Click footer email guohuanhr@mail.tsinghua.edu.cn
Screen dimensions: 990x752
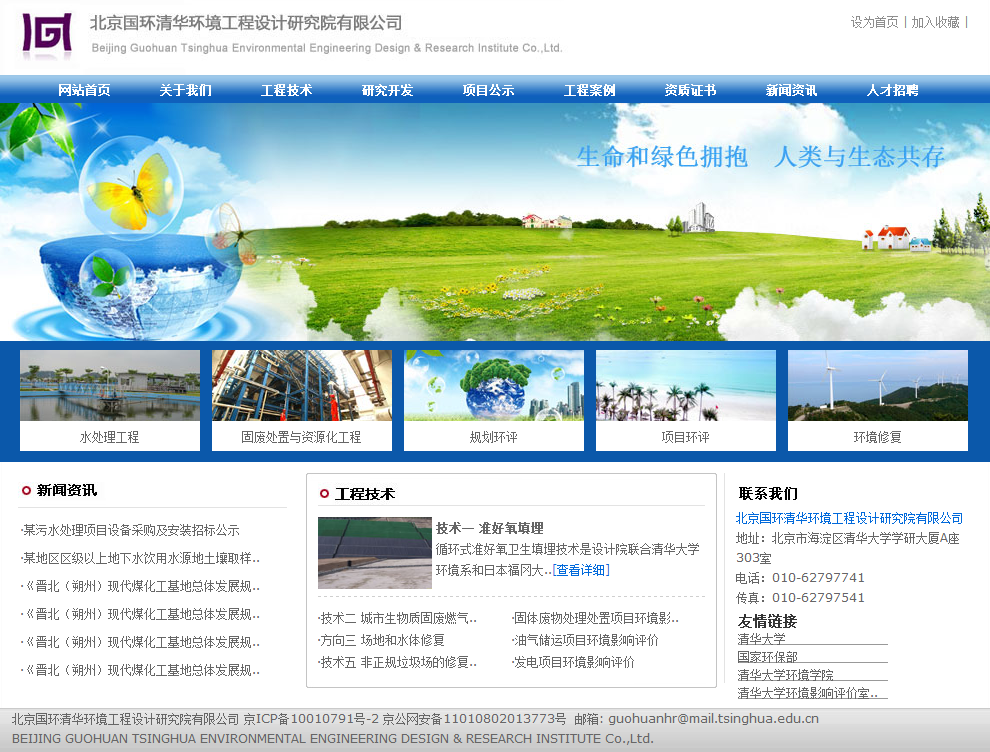(713, 719)
